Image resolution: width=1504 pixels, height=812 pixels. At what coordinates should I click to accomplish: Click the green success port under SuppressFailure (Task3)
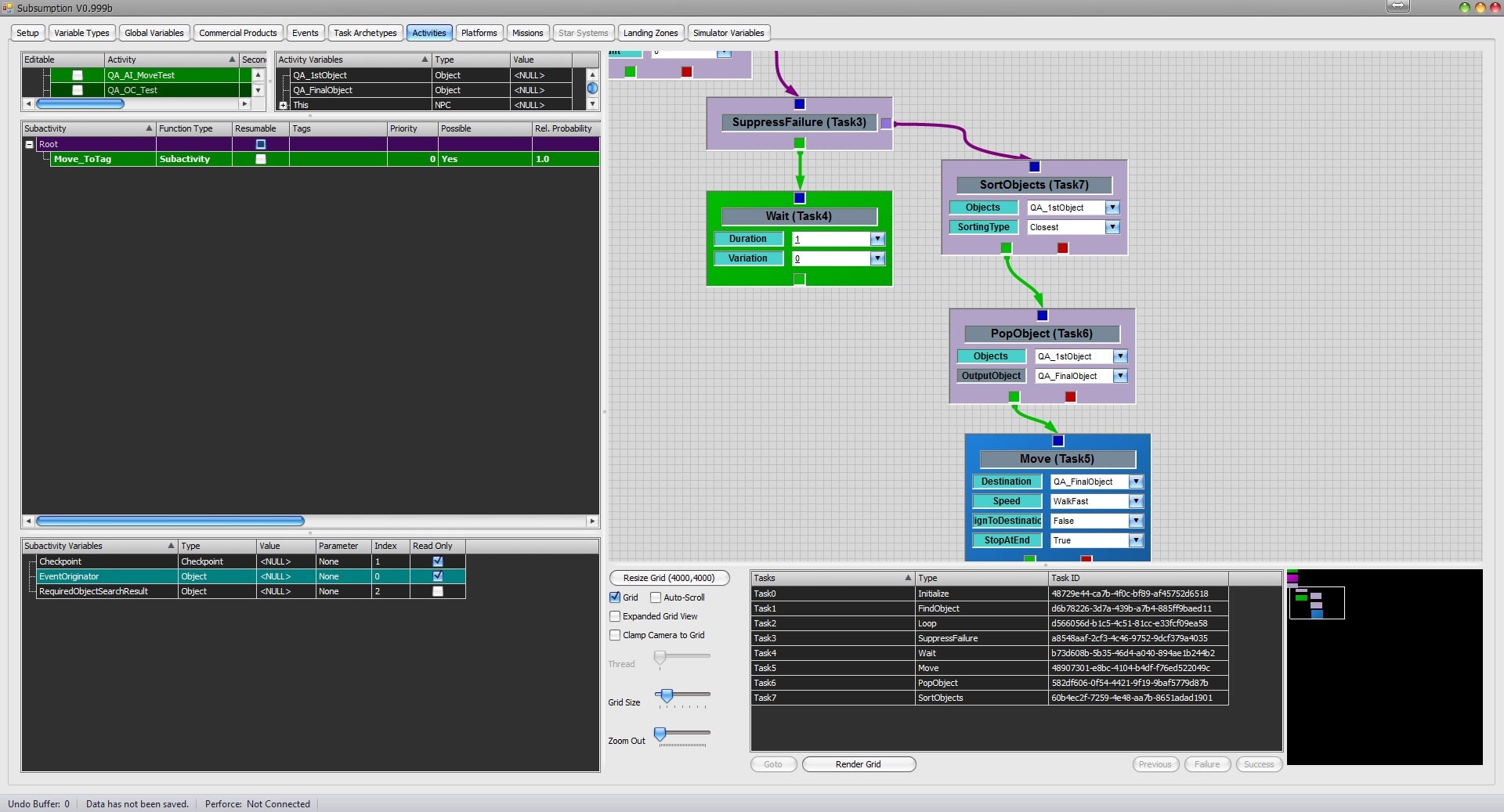pos(799,143)
